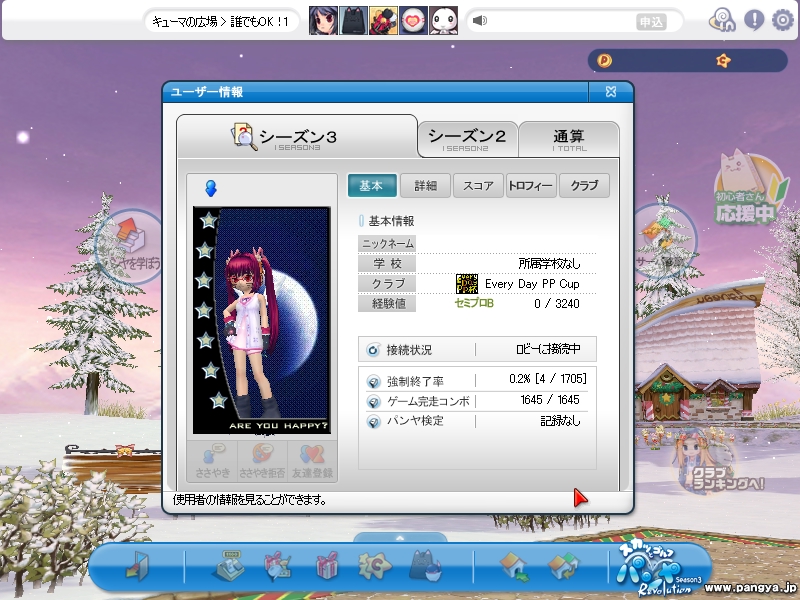800x600 pixels.
Task: Click the 1645 / 1645 combo value
Action: pyautogui.click(x=550, y=400)
